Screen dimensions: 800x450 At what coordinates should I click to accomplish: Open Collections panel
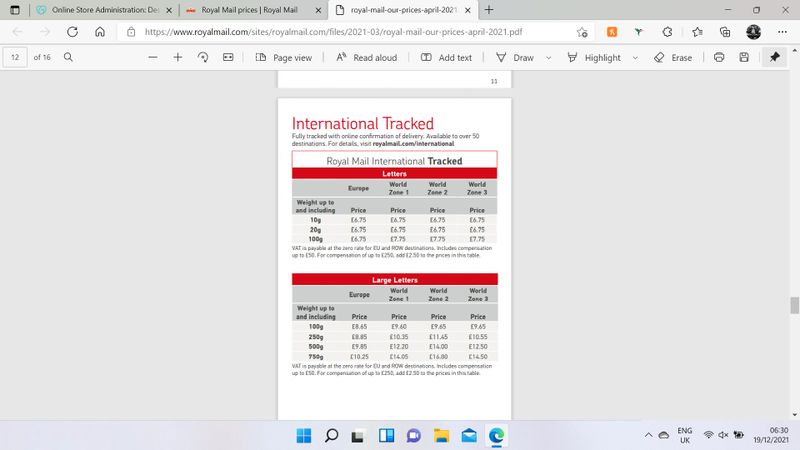pos(725,32)
